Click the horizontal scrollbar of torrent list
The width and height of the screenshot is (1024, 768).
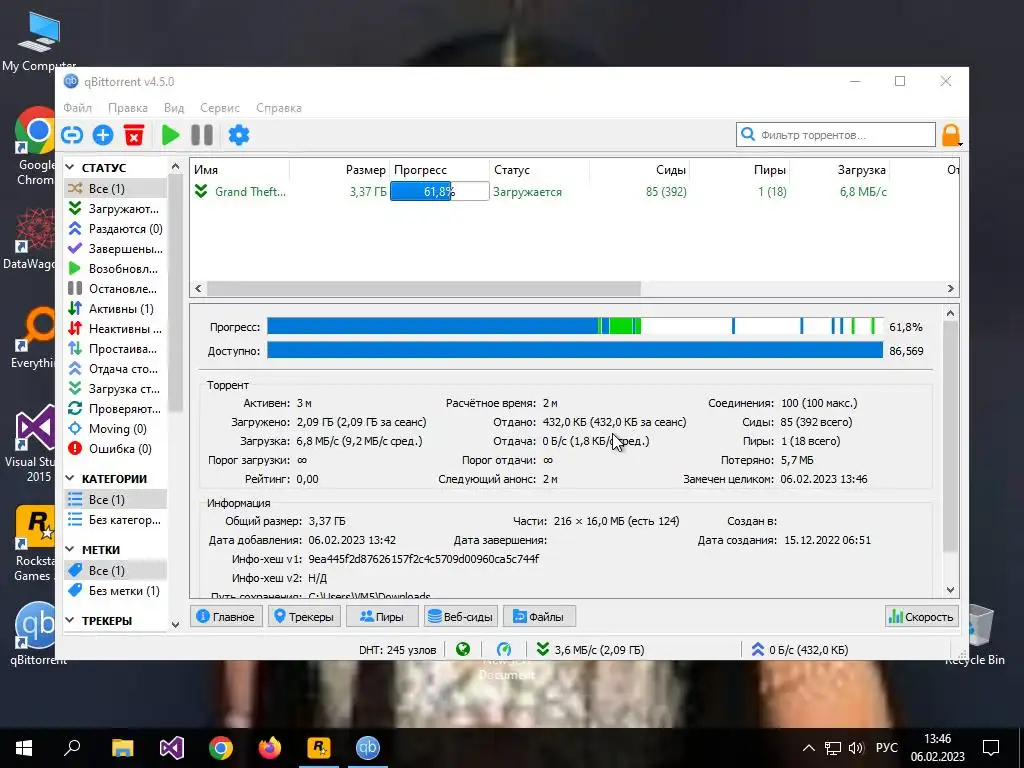point(423,288)
